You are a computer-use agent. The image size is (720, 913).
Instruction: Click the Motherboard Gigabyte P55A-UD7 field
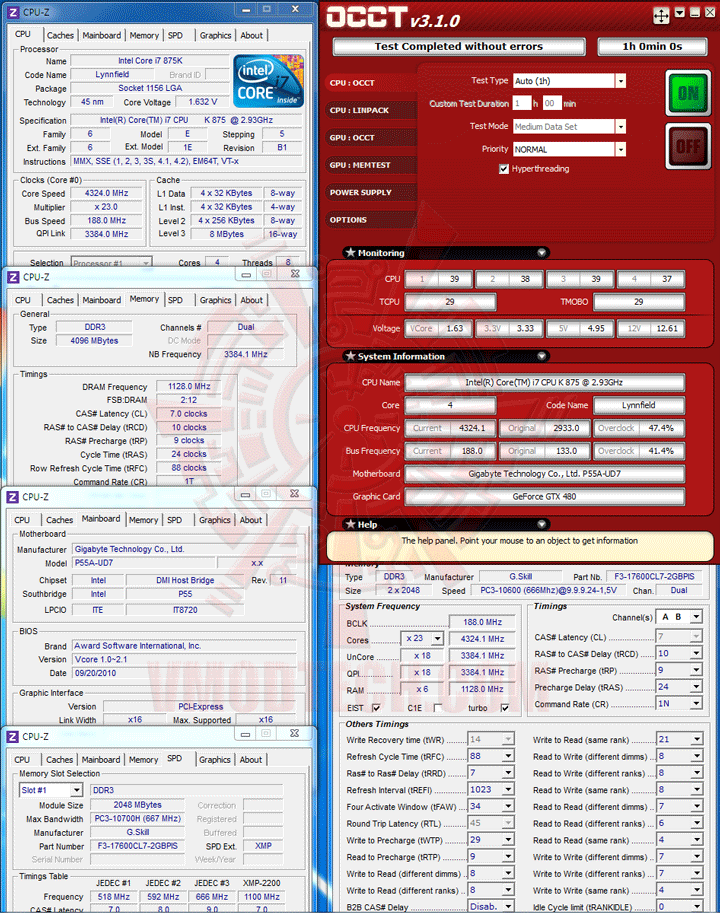pos(544,474)
